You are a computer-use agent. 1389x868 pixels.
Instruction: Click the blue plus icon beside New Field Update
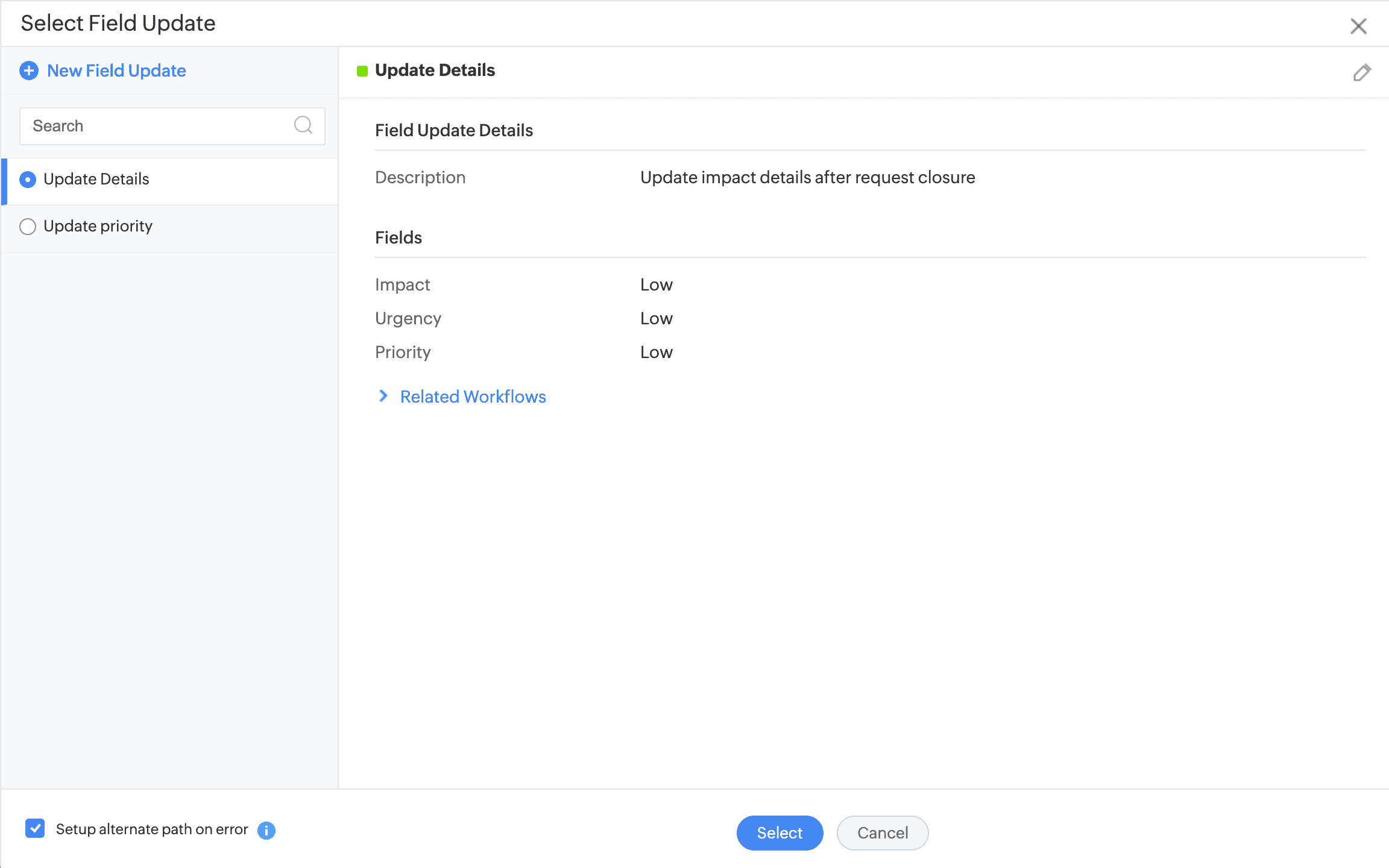[x=29, y=71]
